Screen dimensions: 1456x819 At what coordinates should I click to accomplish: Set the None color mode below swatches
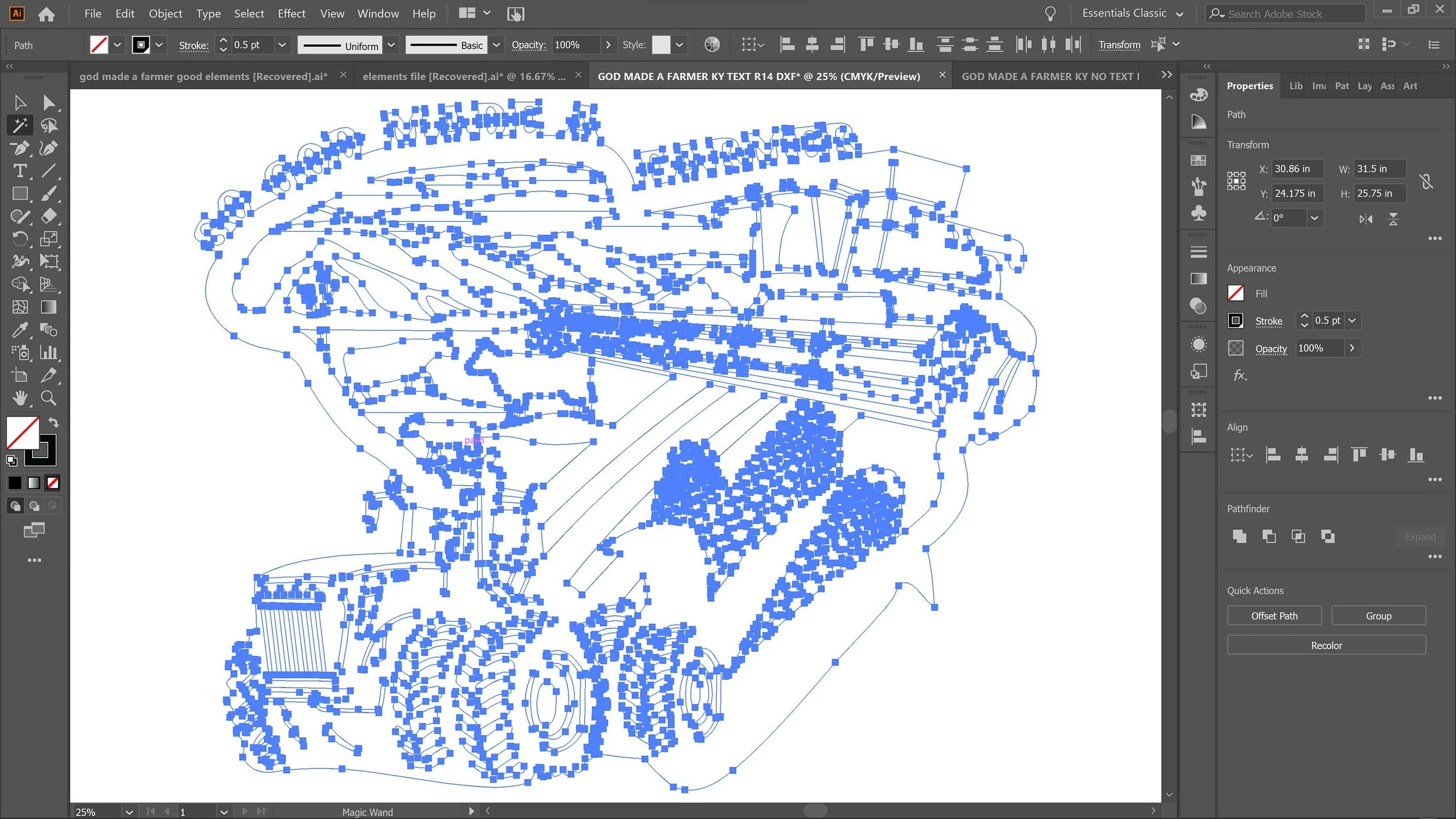coord(53,483)
